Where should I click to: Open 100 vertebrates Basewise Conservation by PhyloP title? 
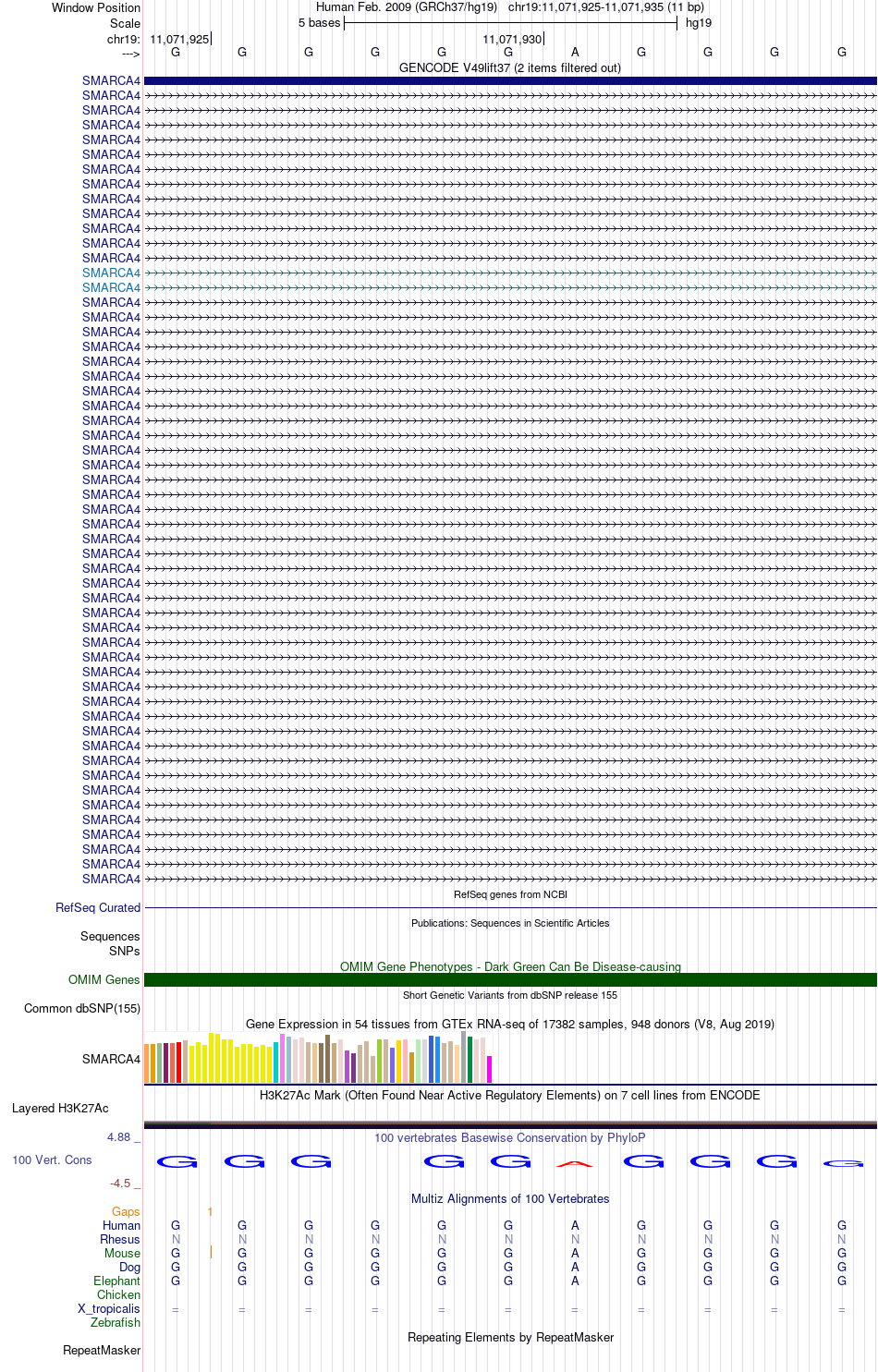pyautogui.click(x=510, y=1137)
